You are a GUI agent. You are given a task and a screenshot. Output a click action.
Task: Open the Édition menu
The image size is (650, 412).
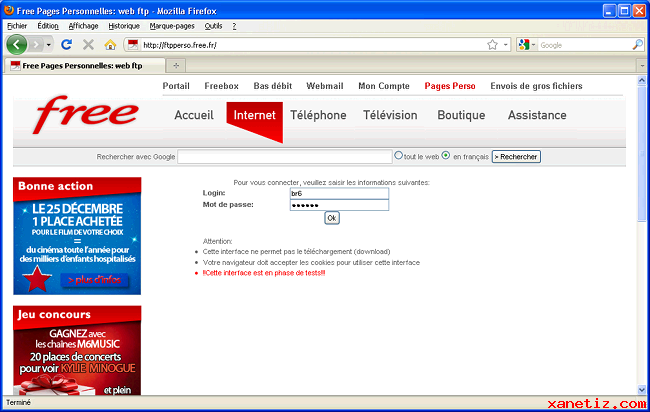[48, 26]
